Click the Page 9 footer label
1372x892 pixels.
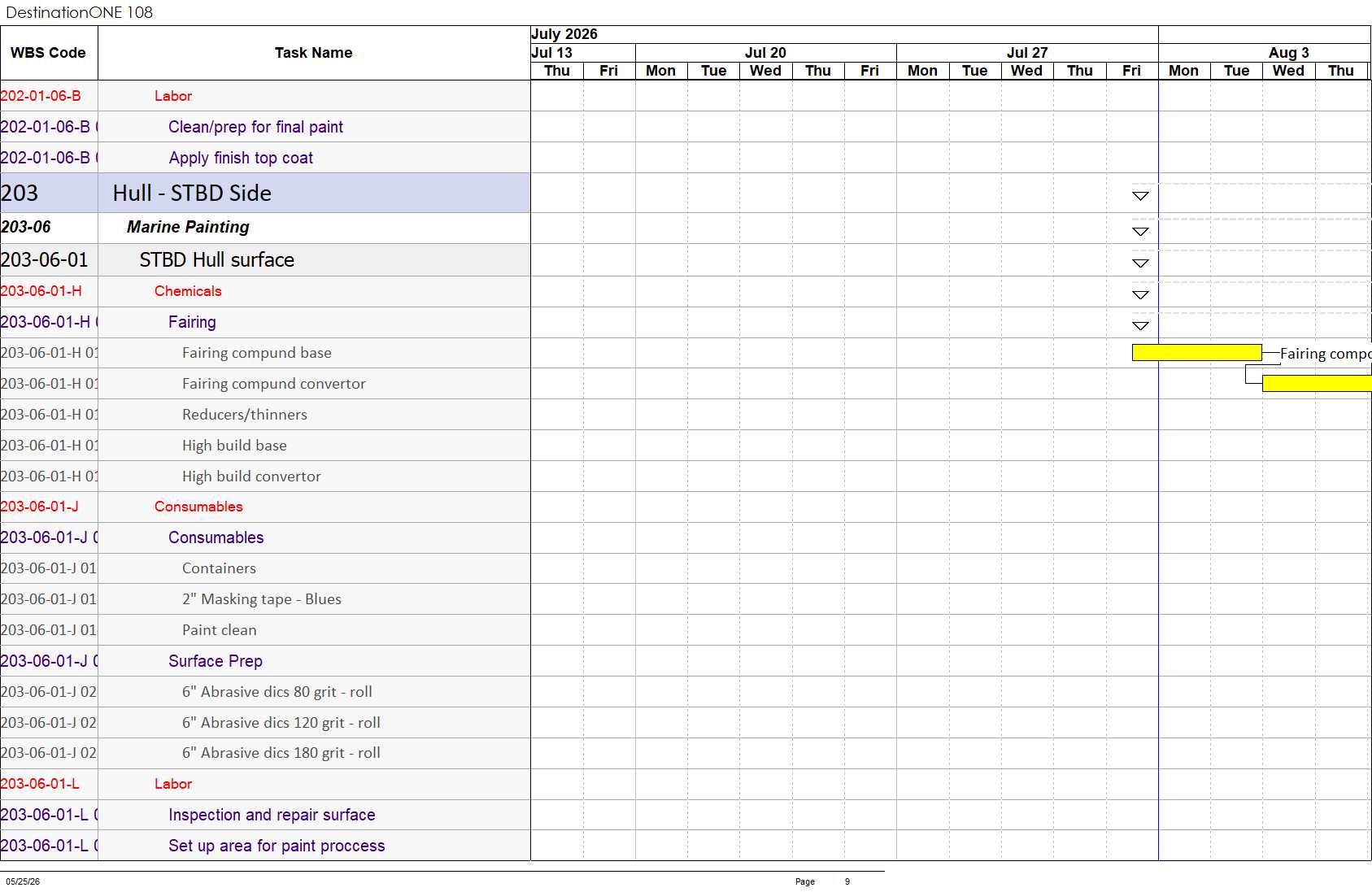[x=822, y=881]
